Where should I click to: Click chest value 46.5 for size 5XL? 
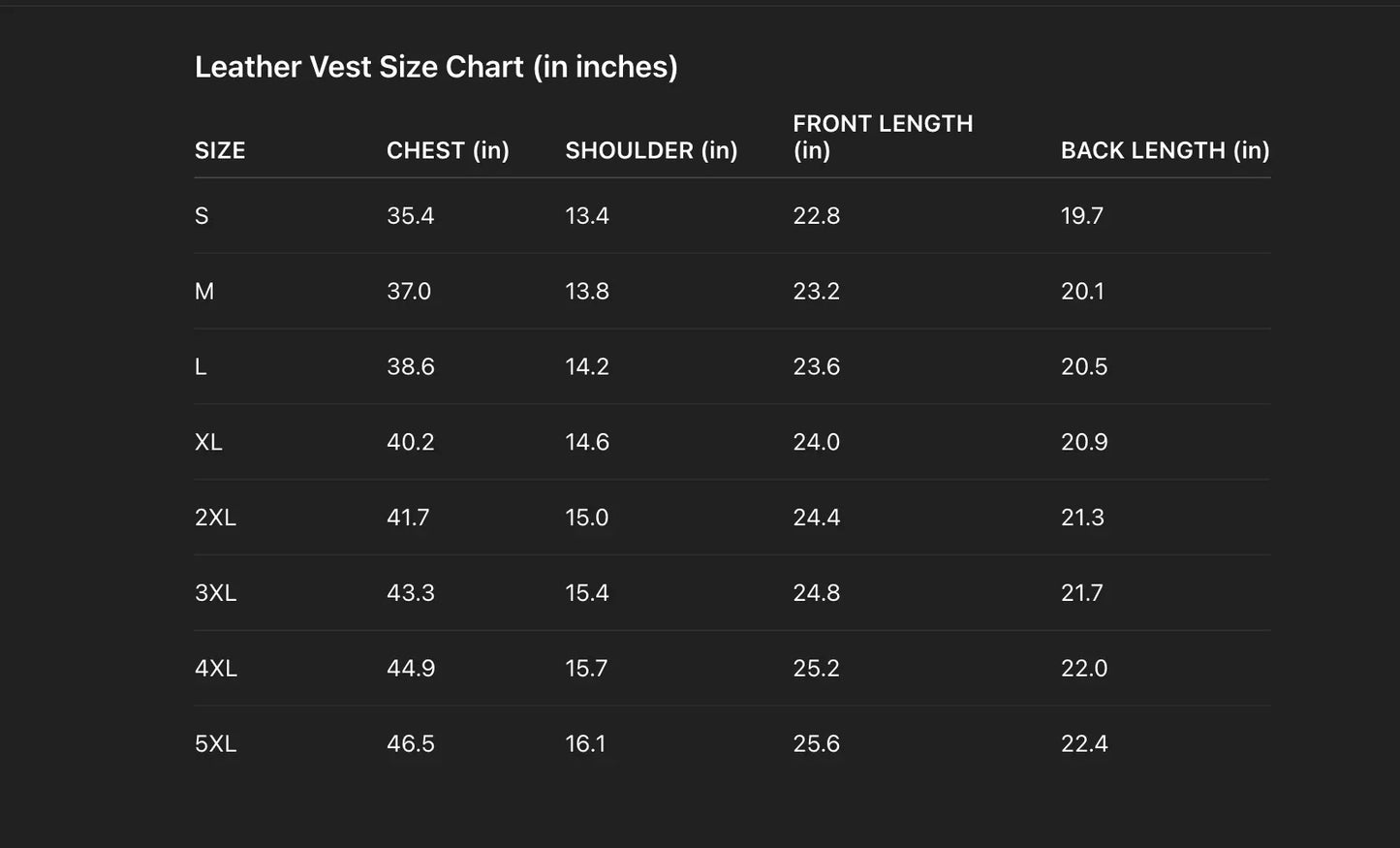pos(411,744)
